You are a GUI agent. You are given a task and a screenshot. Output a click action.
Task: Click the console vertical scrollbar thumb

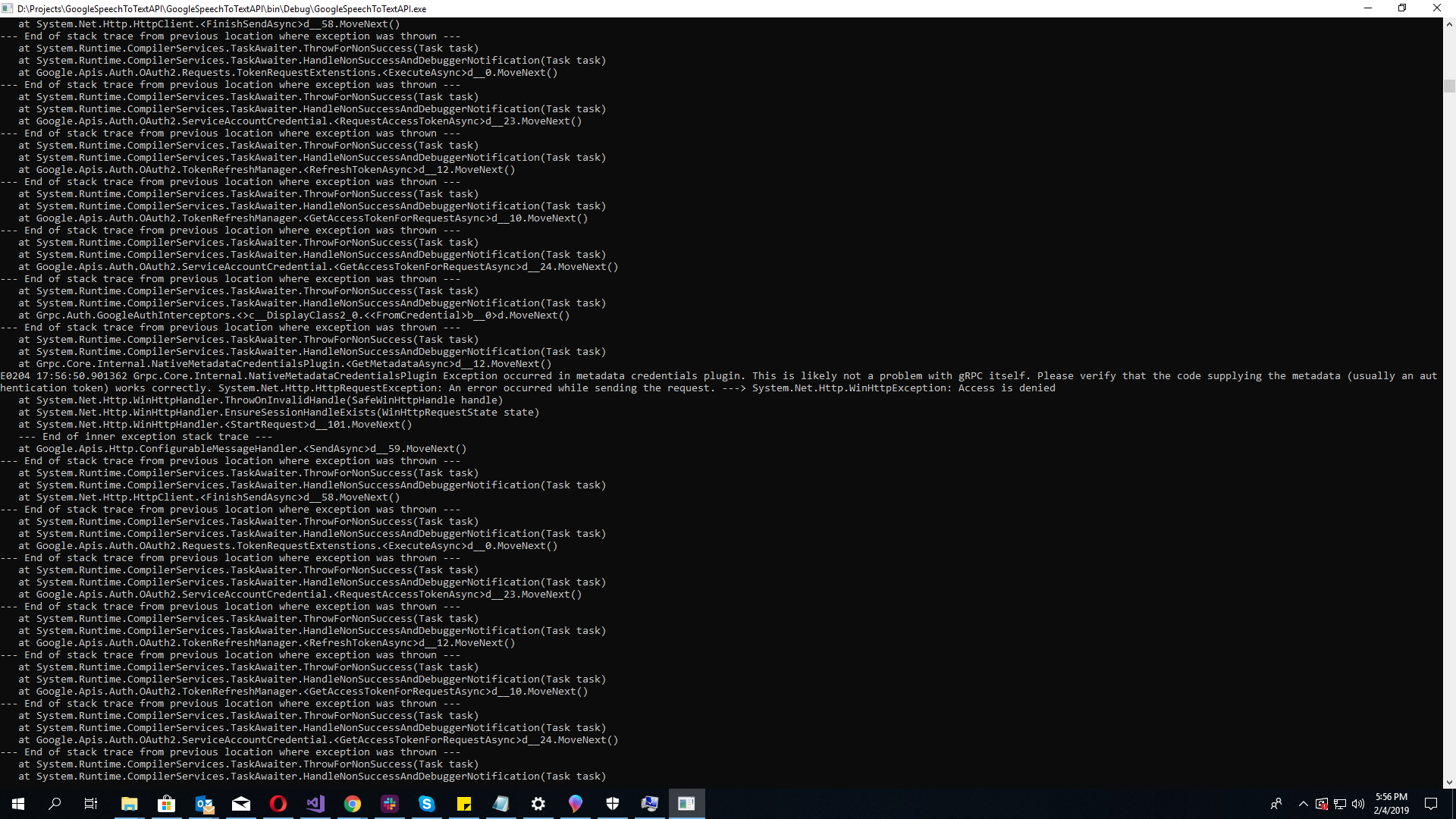(x=1449, y=86)
